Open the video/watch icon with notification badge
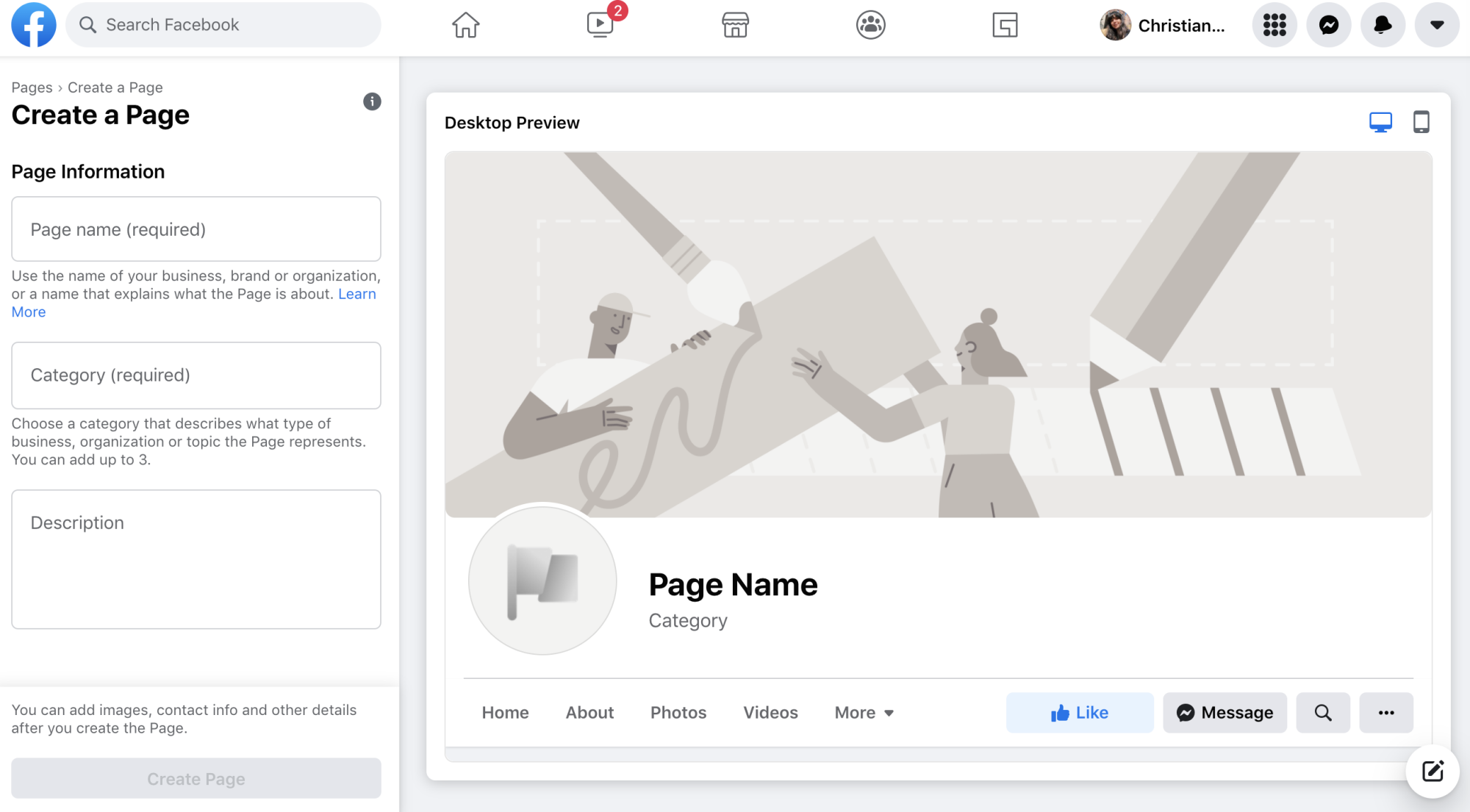This screenshot has width=1470, height=812. [600, 25]
